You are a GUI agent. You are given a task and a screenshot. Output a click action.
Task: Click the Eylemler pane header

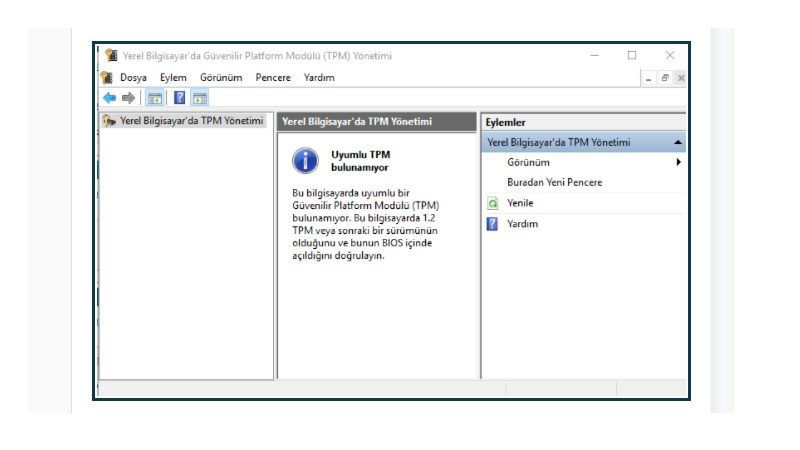[x=583, y=122]
